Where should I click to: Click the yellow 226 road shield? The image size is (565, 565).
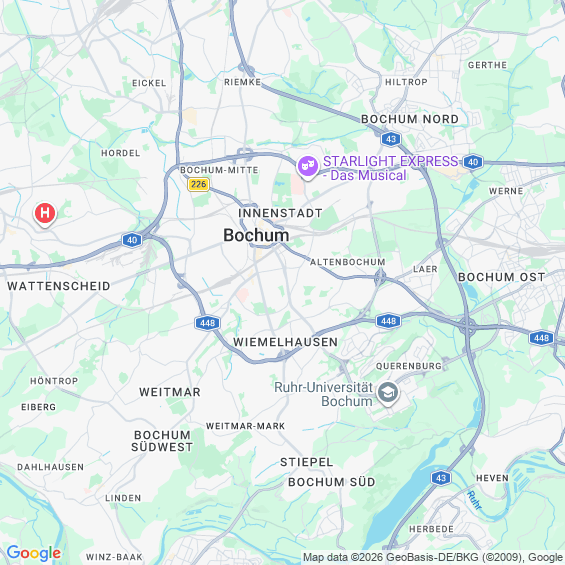[199, 184]
